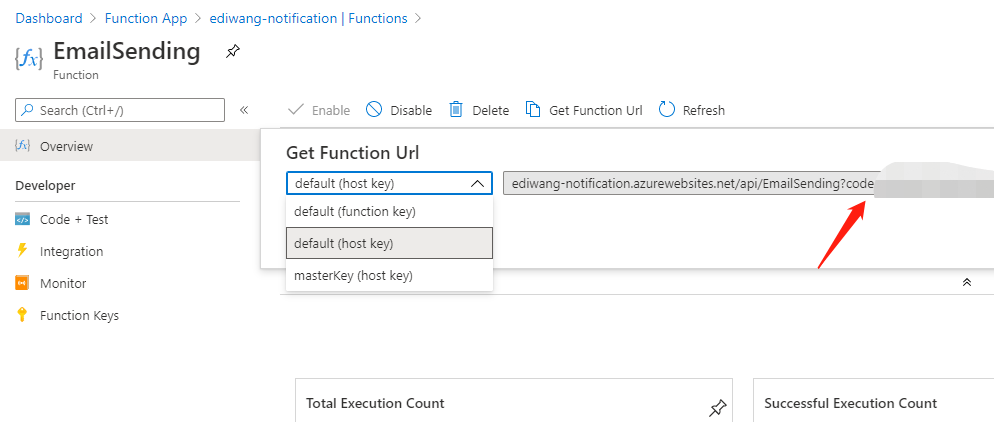Image resolution: width=994 pixels, height=422 pixels.
Task: Close the key type dropdown
Action: 477,184
